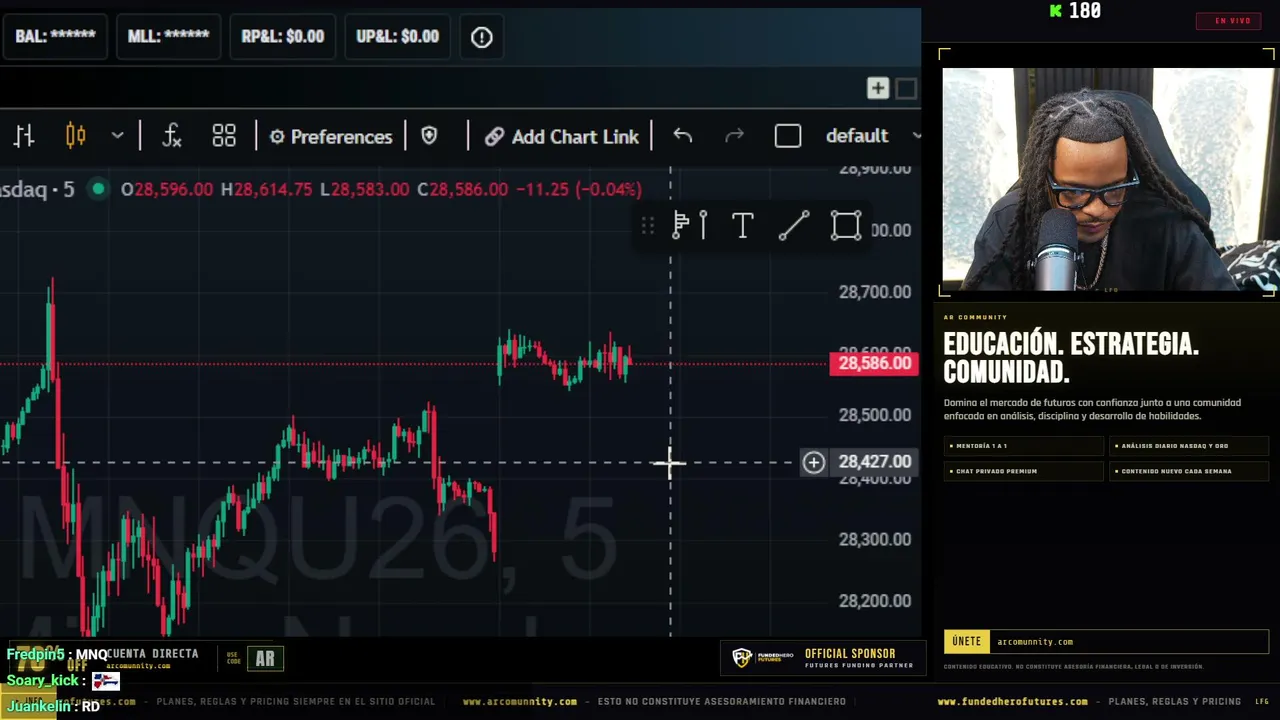
Task: Click the 28,500.00 price axis value
Action: [875, 415]
